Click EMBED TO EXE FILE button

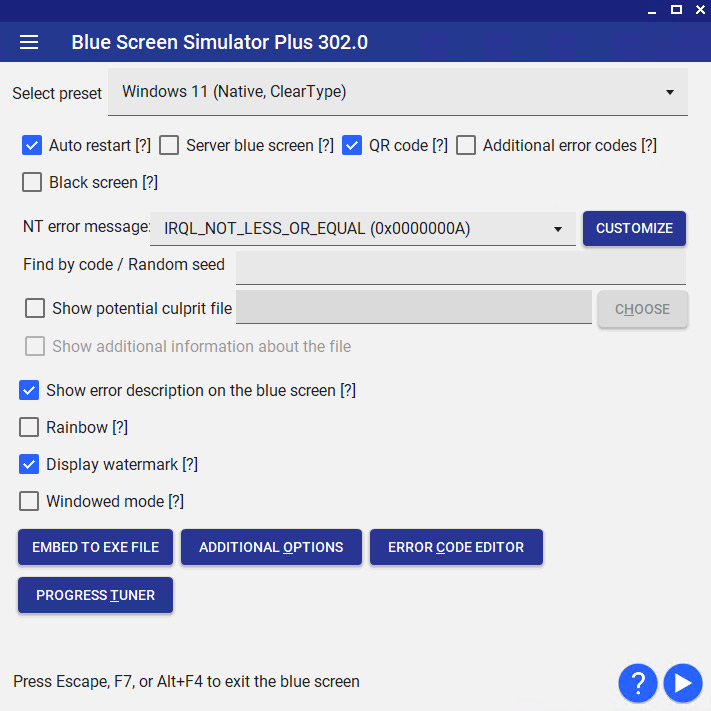[x=95, y=547]
